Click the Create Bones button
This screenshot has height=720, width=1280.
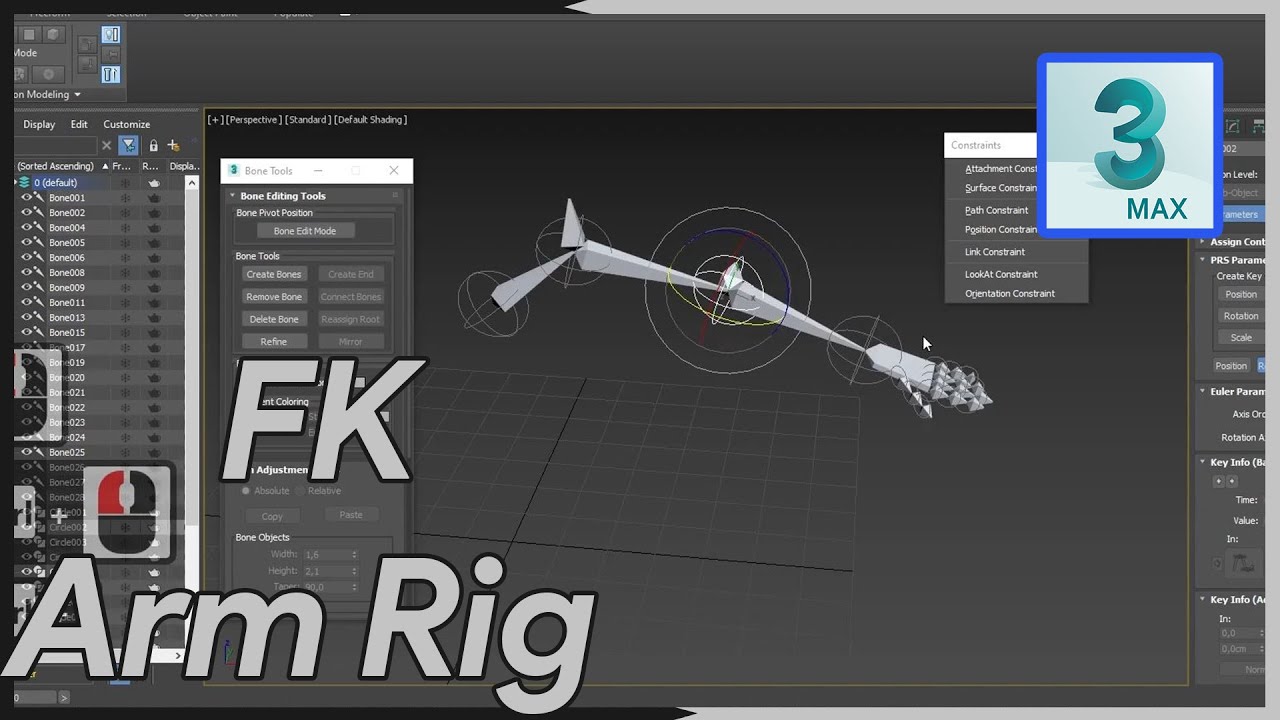tap(274, 274)
